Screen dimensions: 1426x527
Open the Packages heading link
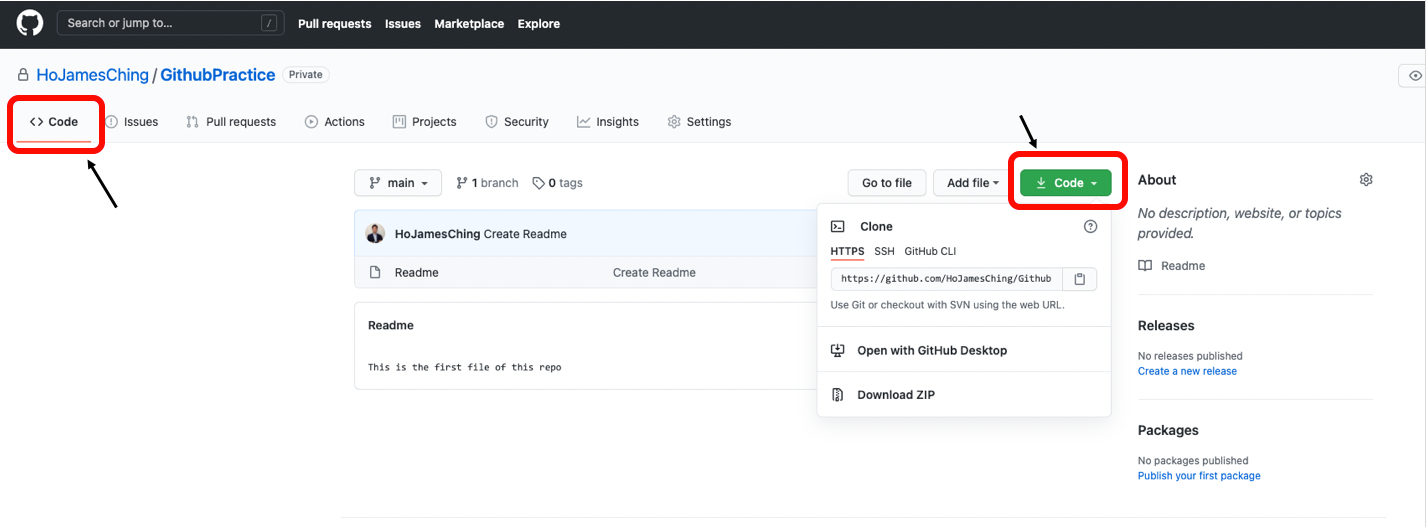pyautogui.click(x=1168, y=431)
